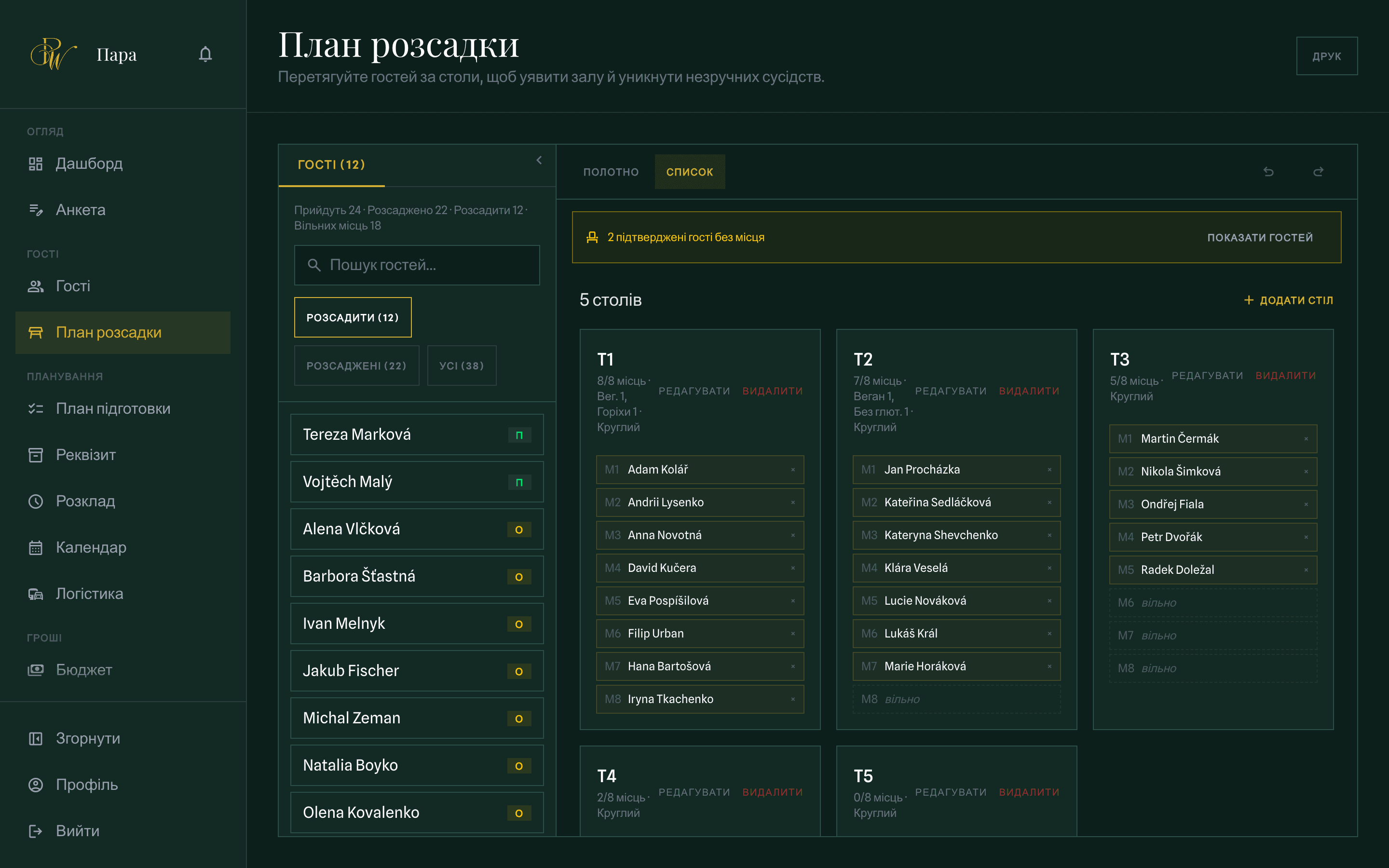Open Розклад sidebar item

tap(123, 501)
